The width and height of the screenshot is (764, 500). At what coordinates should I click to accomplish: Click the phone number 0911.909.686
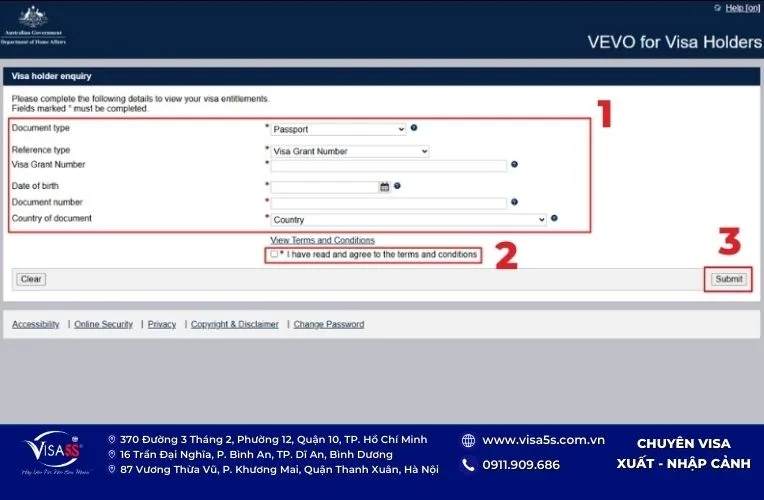point(521,465)
